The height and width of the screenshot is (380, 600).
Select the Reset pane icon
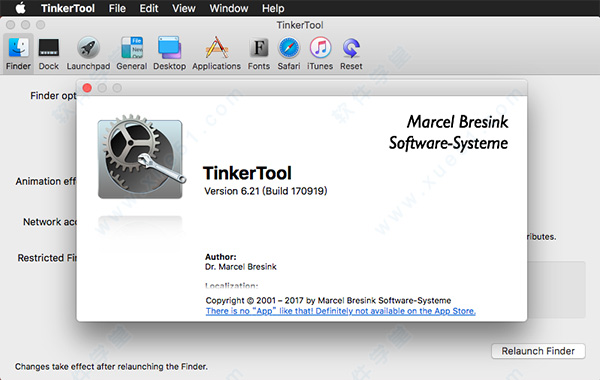(351, 54)
